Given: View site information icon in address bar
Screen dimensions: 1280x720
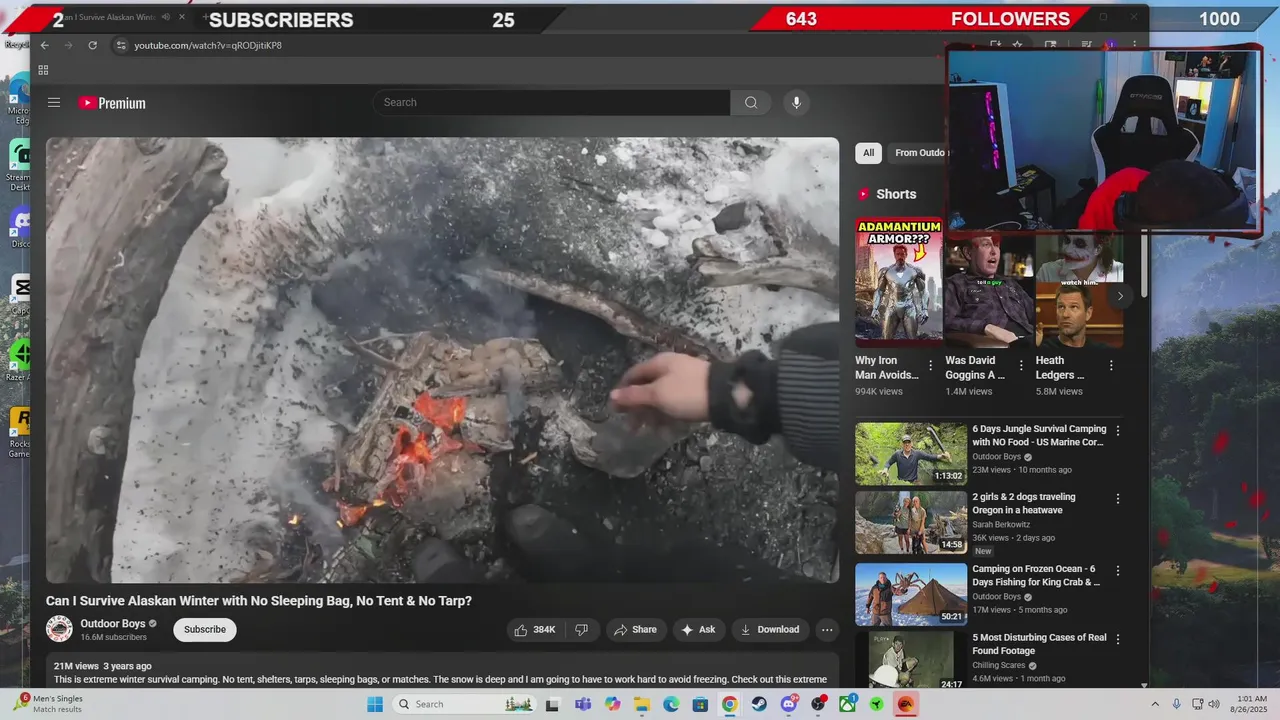Looking at the screenshot, I should (x=121, y=45).
